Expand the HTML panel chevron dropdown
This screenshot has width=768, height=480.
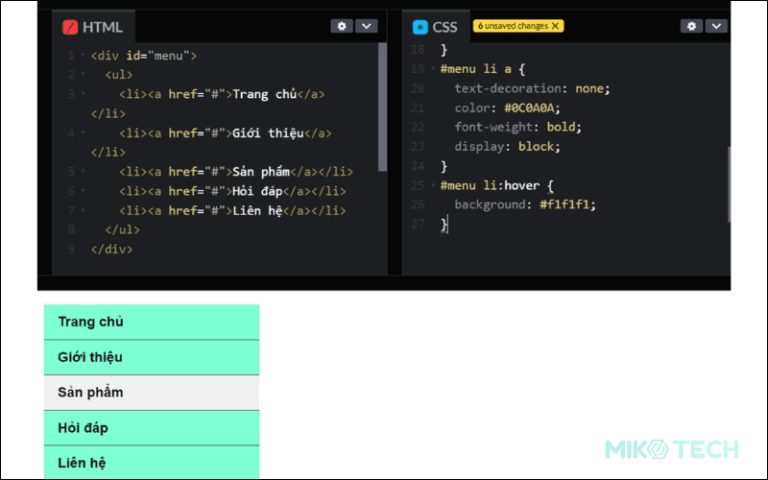coord(366,26)
